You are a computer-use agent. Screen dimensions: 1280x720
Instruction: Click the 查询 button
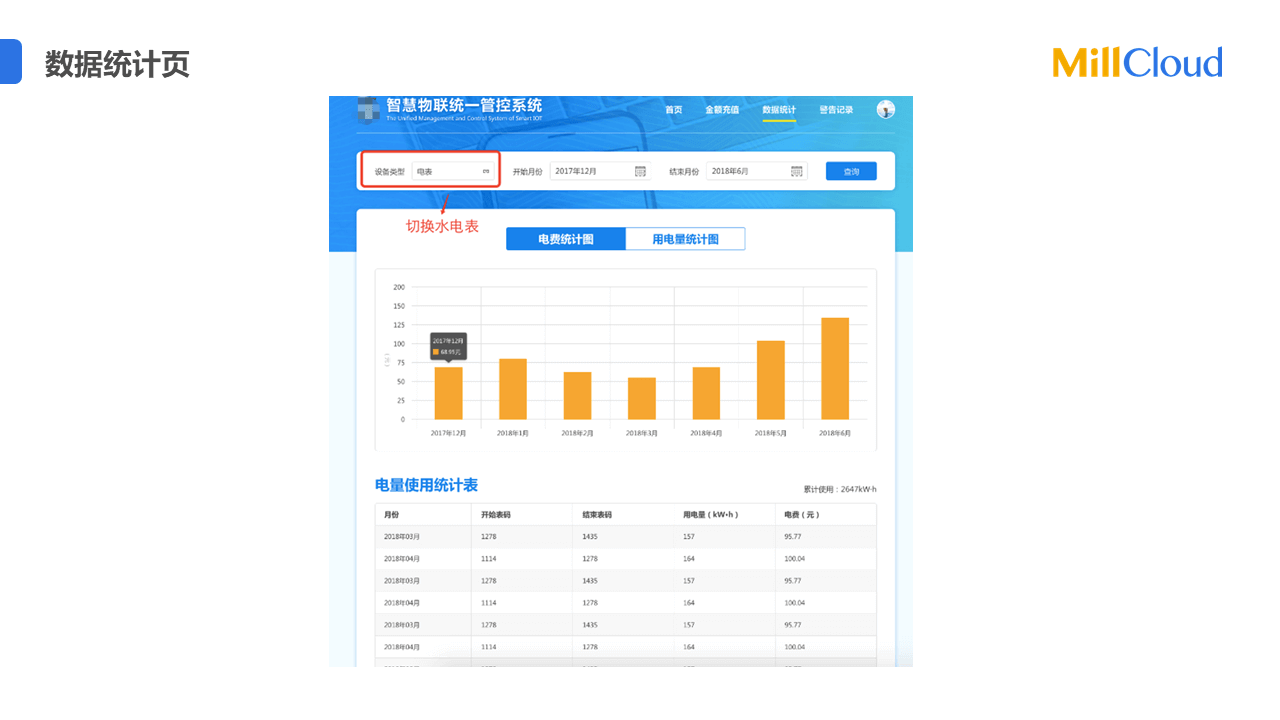[851, 171]
